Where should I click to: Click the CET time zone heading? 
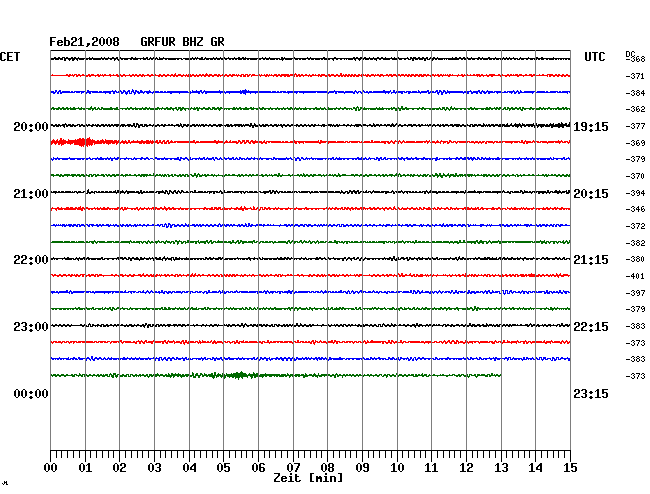tap(10, 57)
